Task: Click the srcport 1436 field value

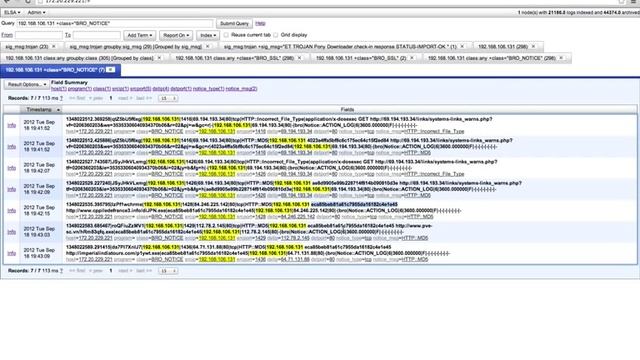Action: click(260, 259)
